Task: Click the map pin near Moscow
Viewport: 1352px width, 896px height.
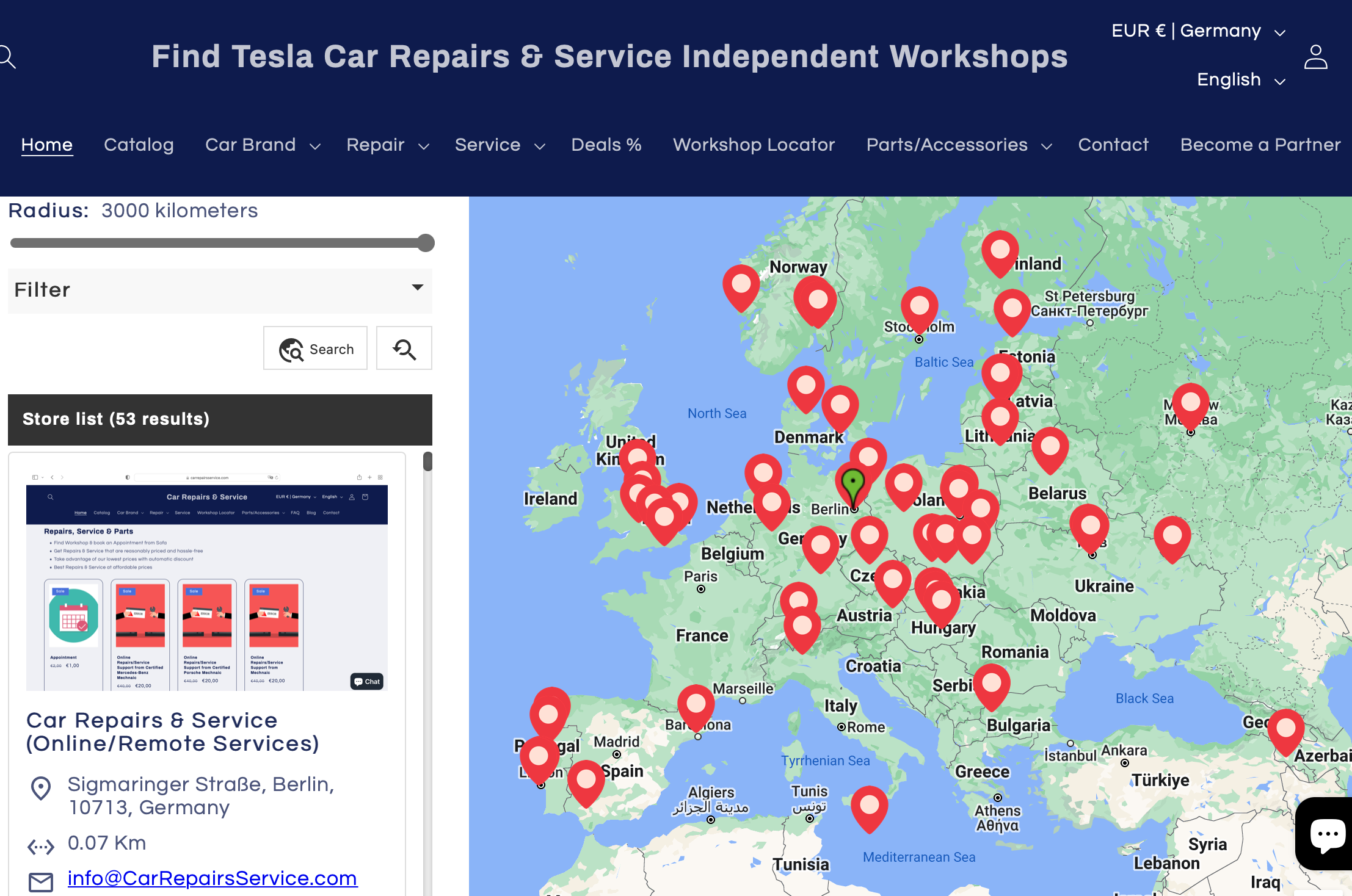Action: point(1190,404)
